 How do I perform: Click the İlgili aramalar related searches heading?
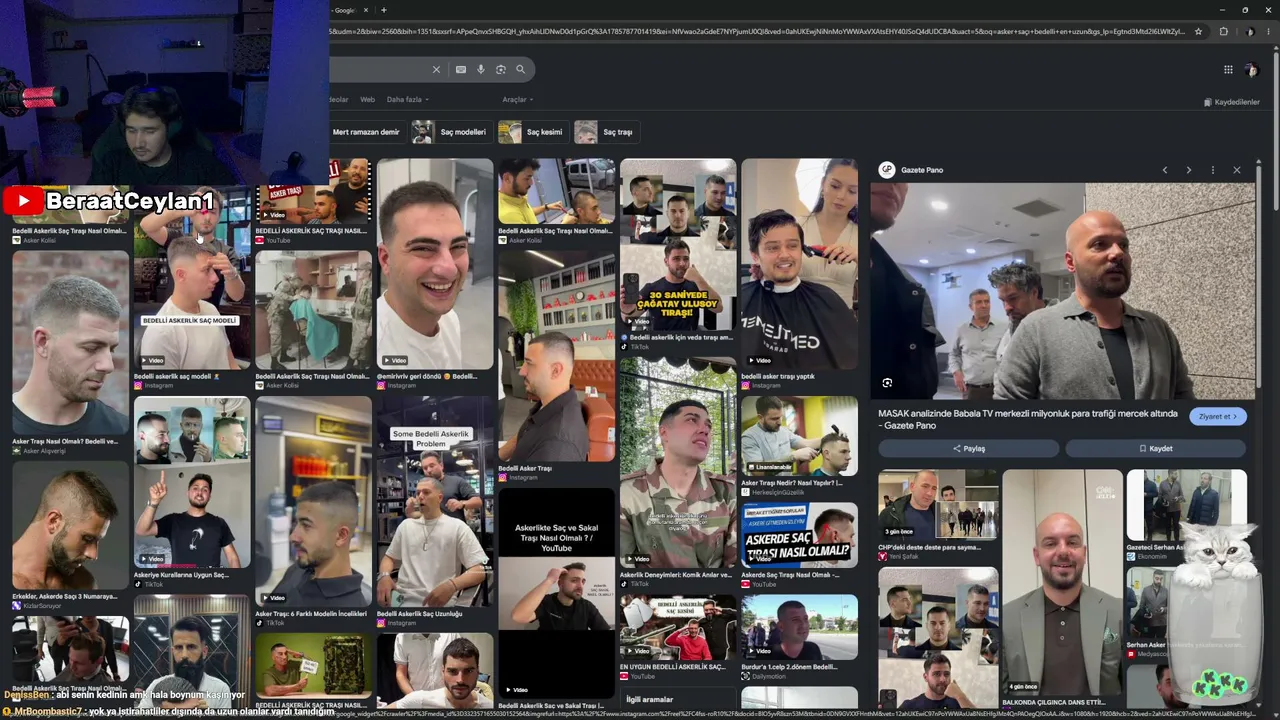649,700
